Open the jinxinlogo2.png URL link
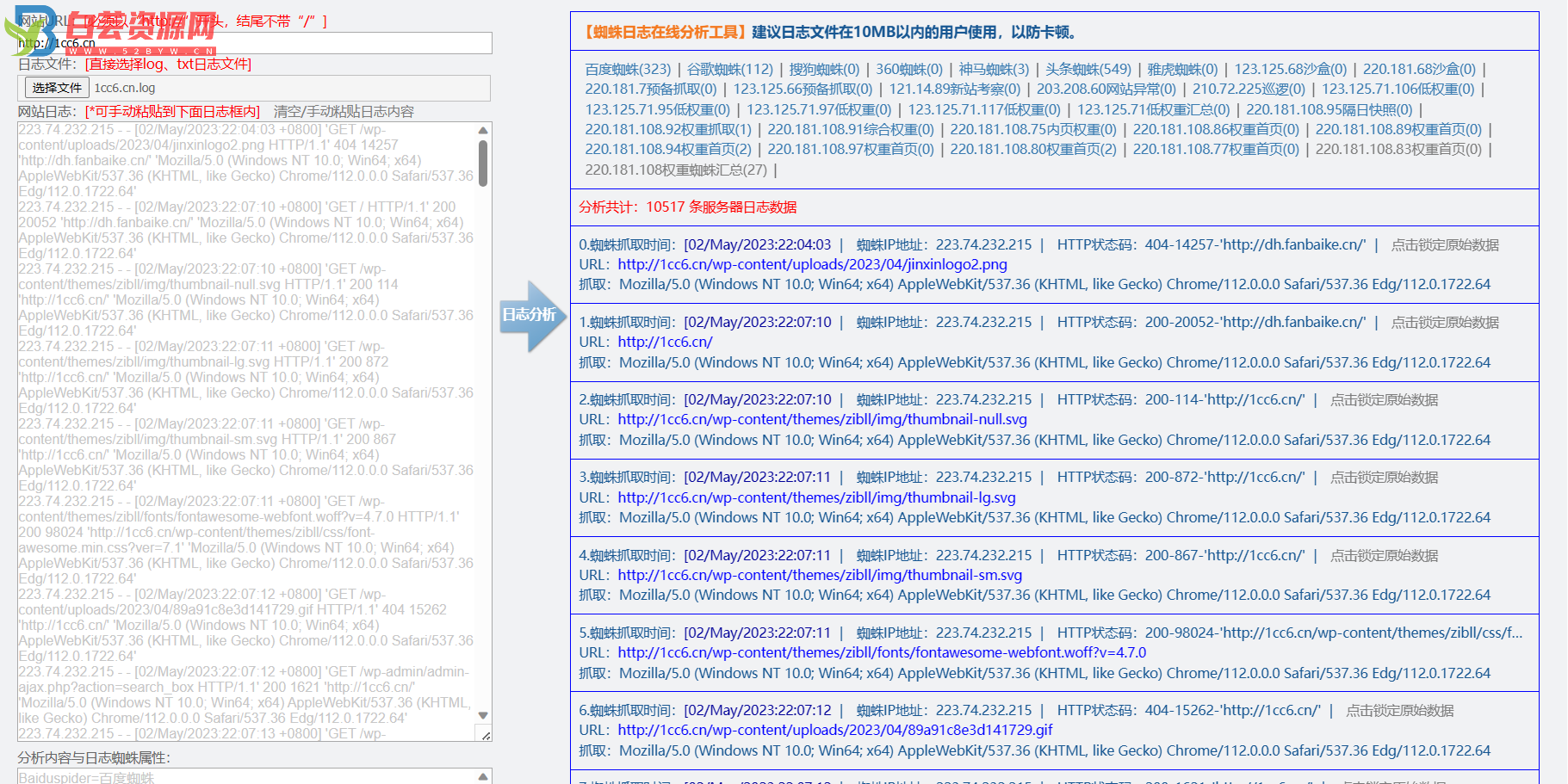The width and height of the screenshot is (1568, 784). point(812,264)
